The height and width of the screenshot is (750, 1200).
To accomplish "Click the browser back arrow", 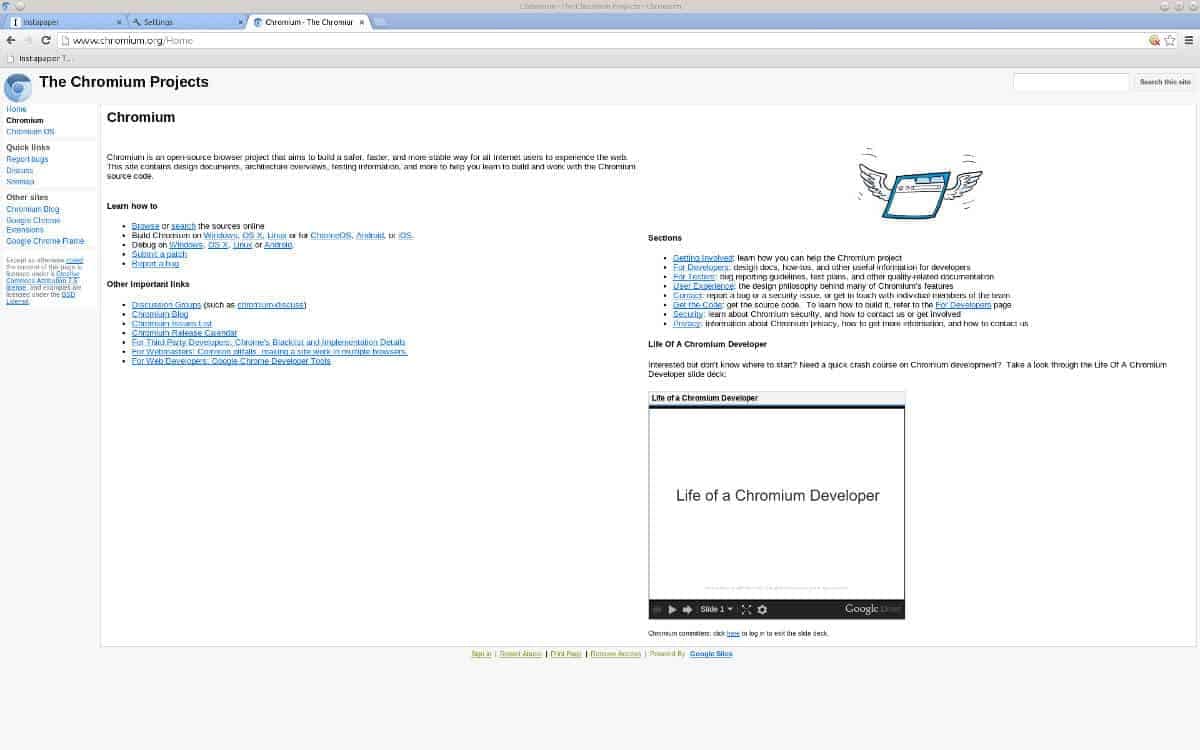I will (10, 41).
